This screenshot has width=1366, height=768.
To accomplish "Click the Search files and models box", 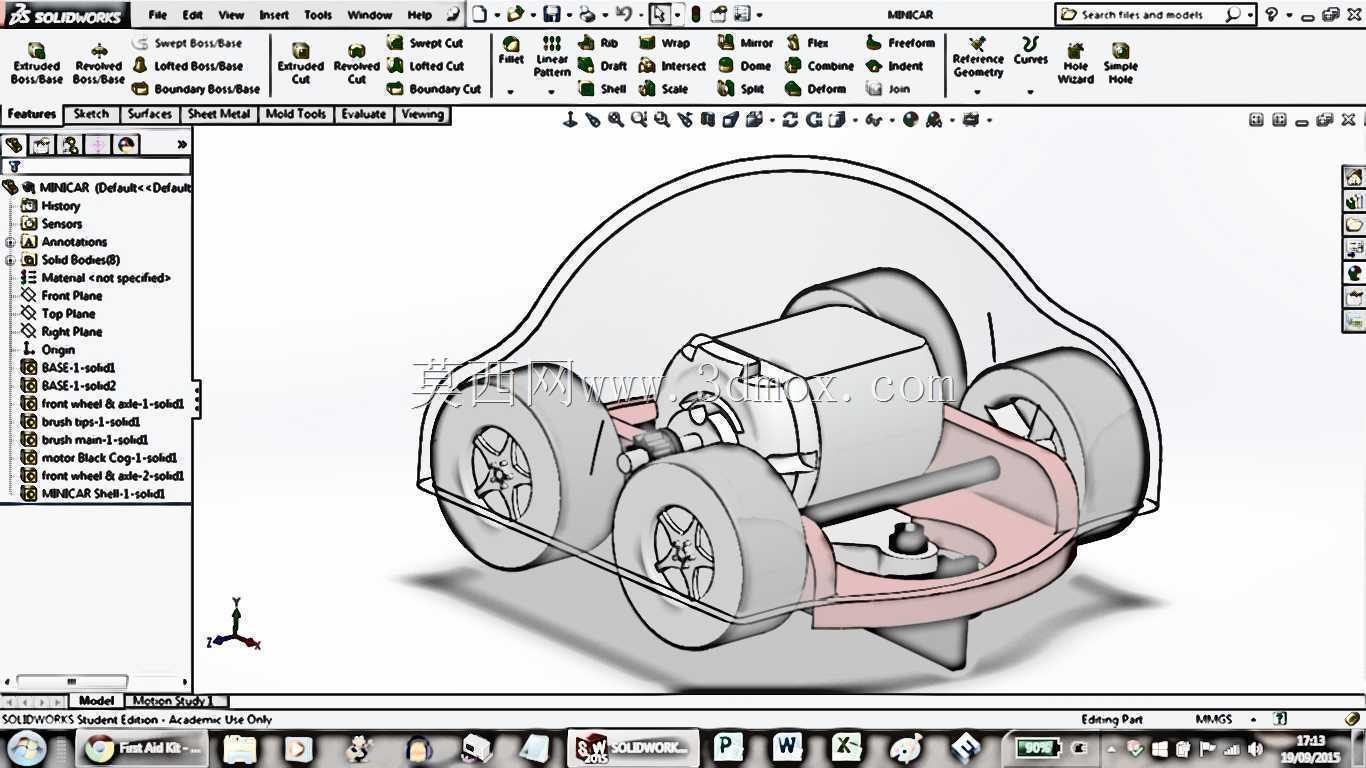I will (1149, 15).
